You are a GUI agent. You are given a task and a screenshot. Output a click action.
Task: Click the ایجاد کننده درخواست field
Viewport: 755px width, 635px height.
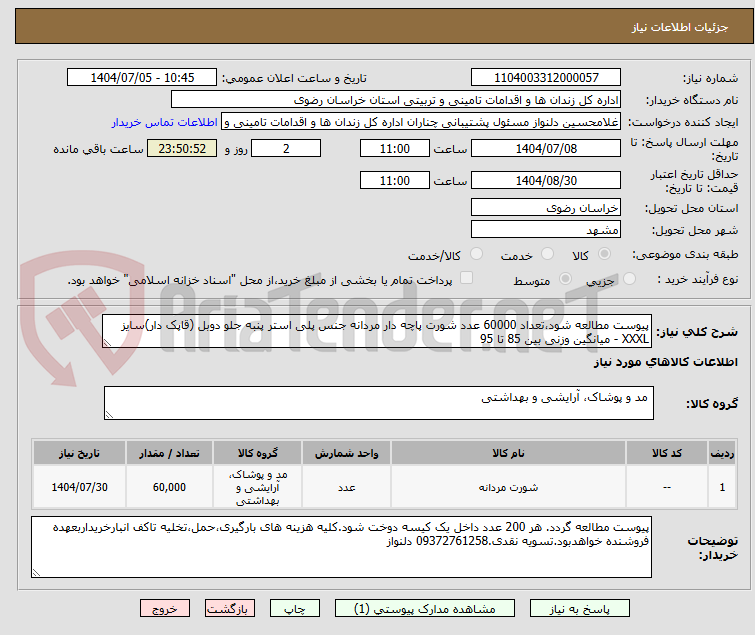click(421, 122)
